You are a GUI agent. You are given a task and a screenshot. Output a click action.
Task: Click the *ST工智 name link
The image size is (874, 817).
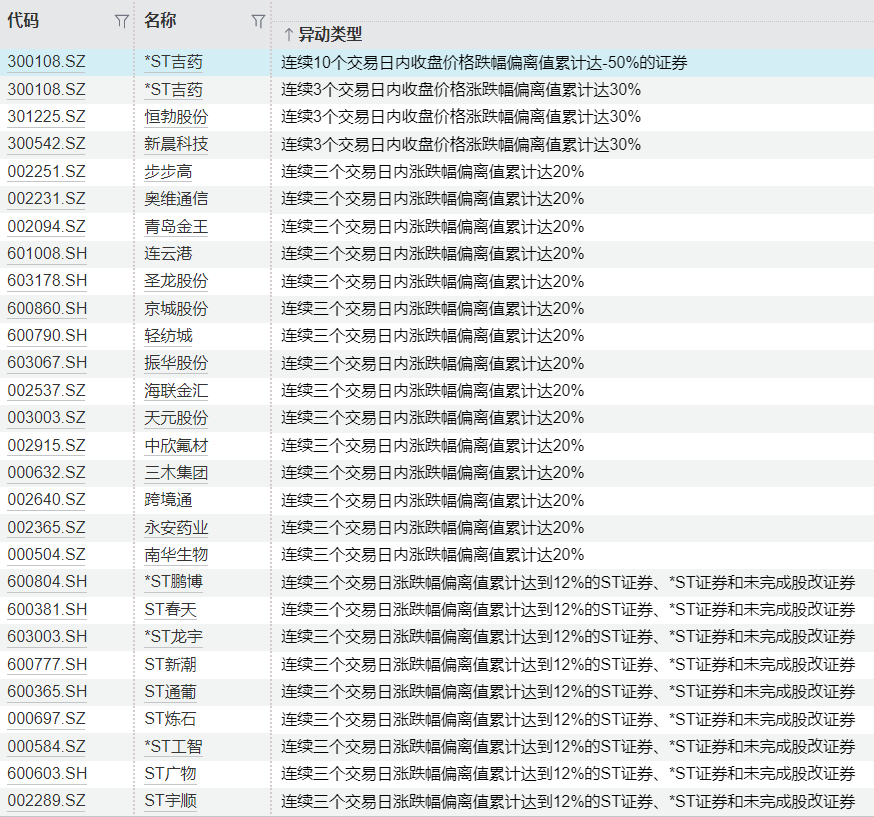(173, 746)
